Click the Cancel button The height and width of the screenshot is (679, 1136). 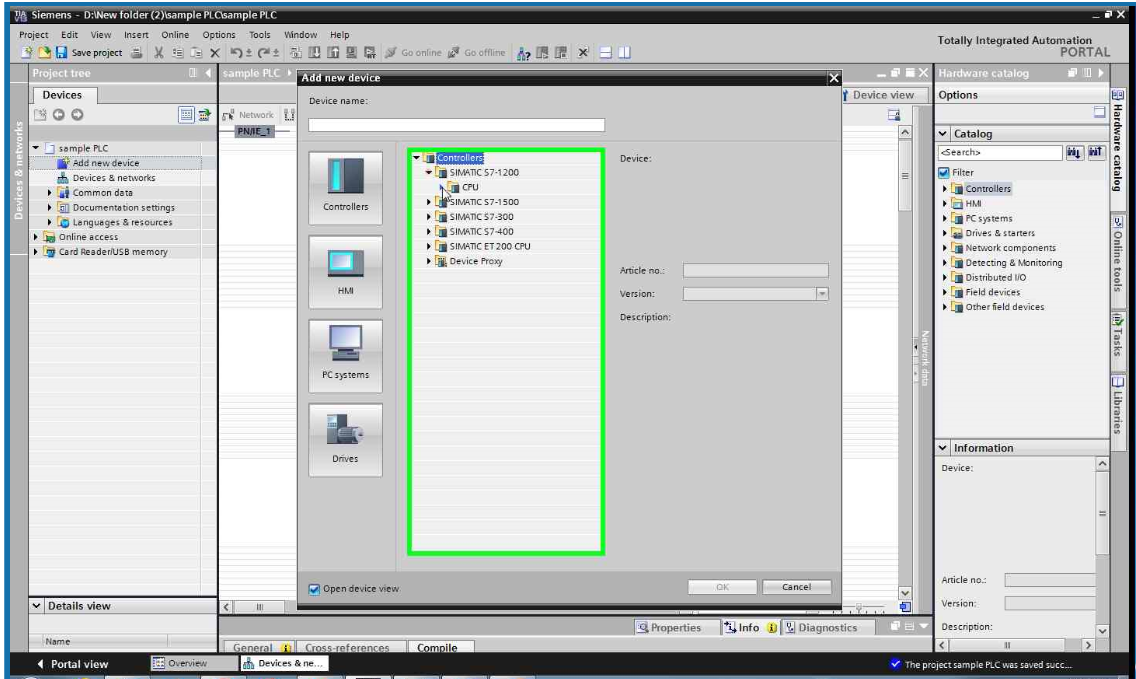pos(795,587)
